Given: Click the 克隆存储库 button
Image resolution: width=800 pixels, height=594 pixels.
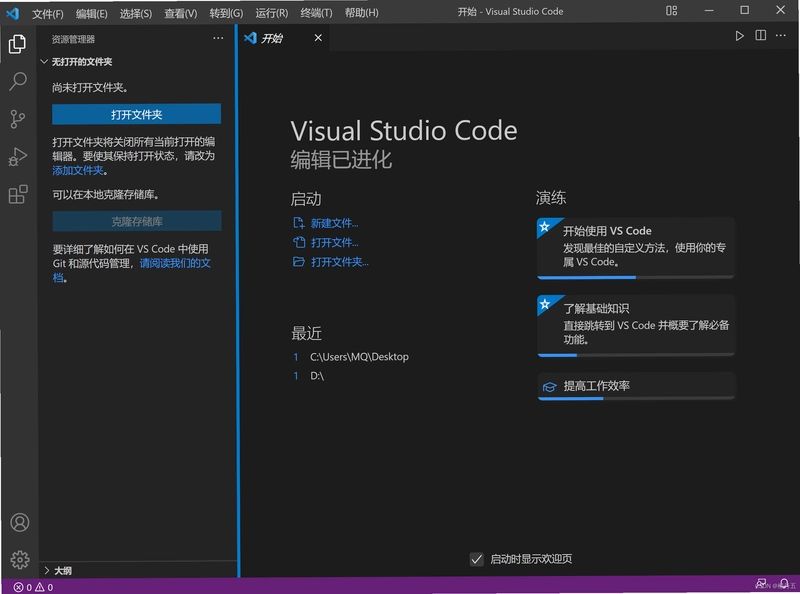Looking at the screenshot, I should pyautogui.click(x=137, y=221).
